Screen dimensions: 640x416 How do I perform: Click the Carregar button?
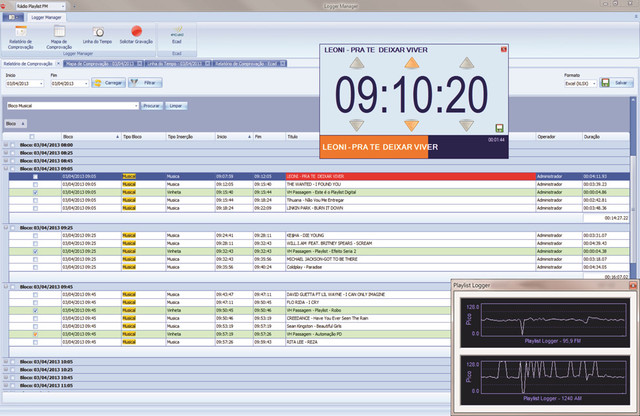tap(108, 83)
